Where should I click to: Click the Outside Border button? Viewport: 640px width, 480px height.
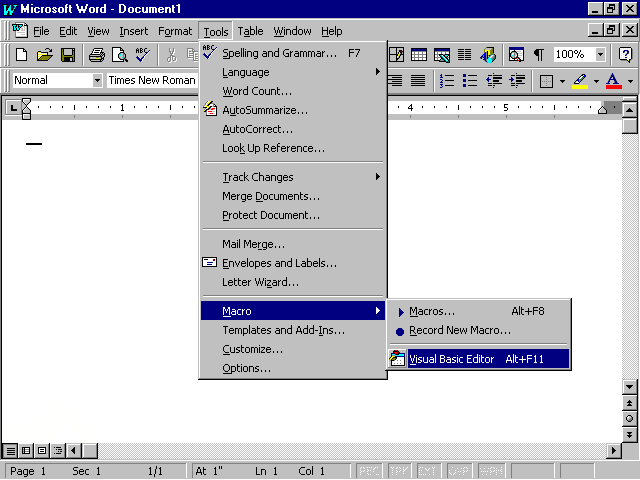pyautogui.click(x=546, y=81)
